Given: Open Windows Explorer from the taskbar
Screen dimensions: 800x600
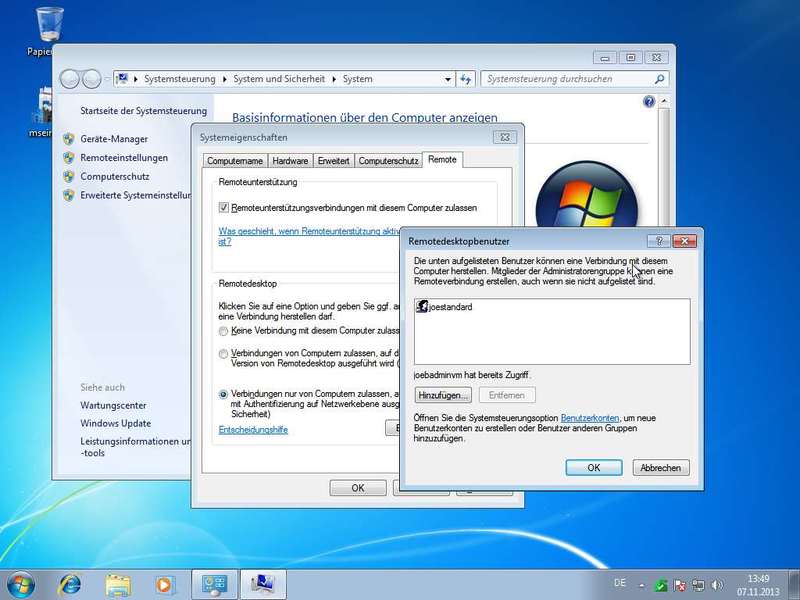Looking at the screenshot, I should [x=118, y=583].
